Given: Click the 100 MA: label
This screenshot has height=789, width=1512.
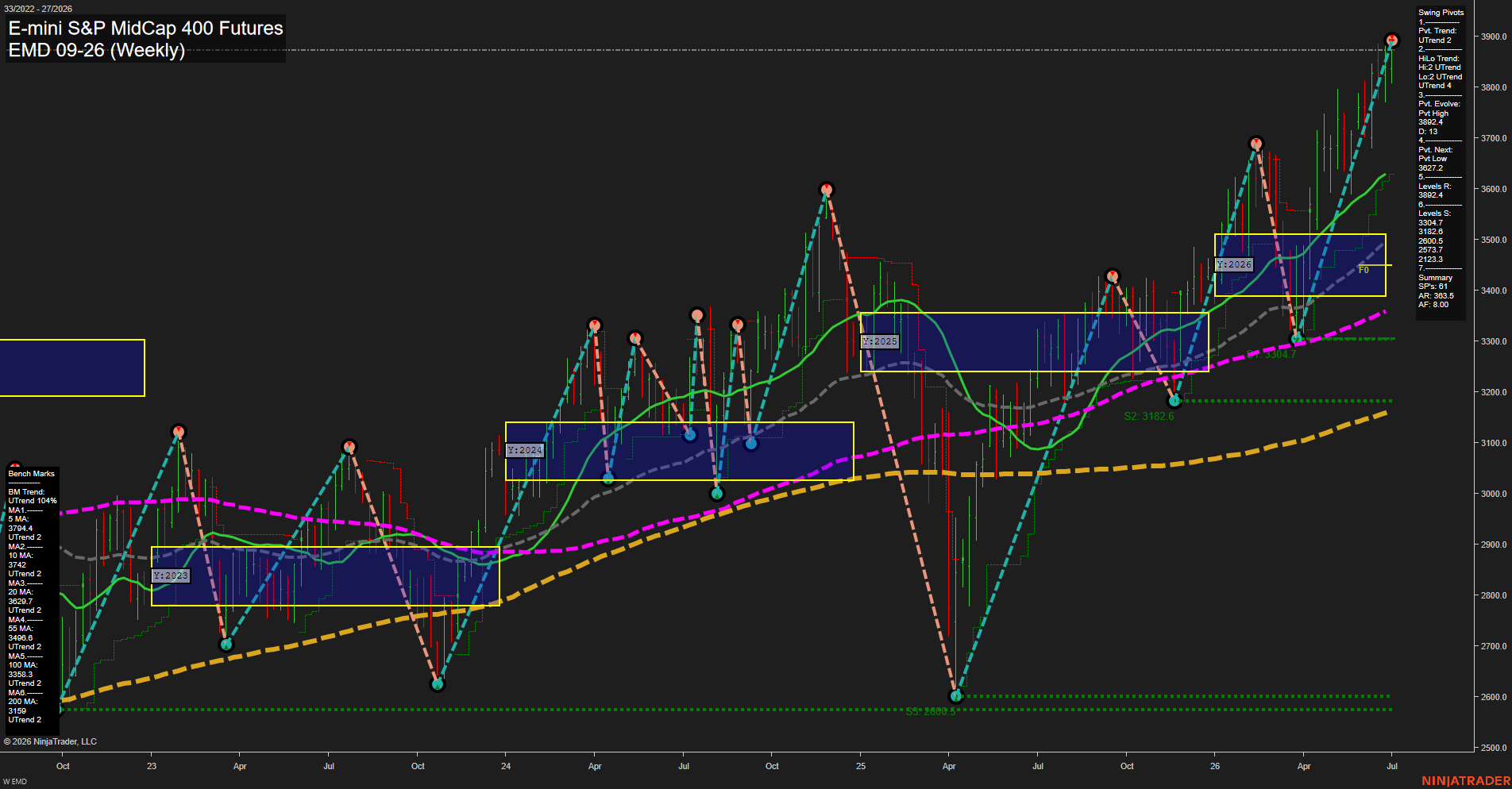Looking at the screenshot, I should pyautogui.click(x=22, y=665).
